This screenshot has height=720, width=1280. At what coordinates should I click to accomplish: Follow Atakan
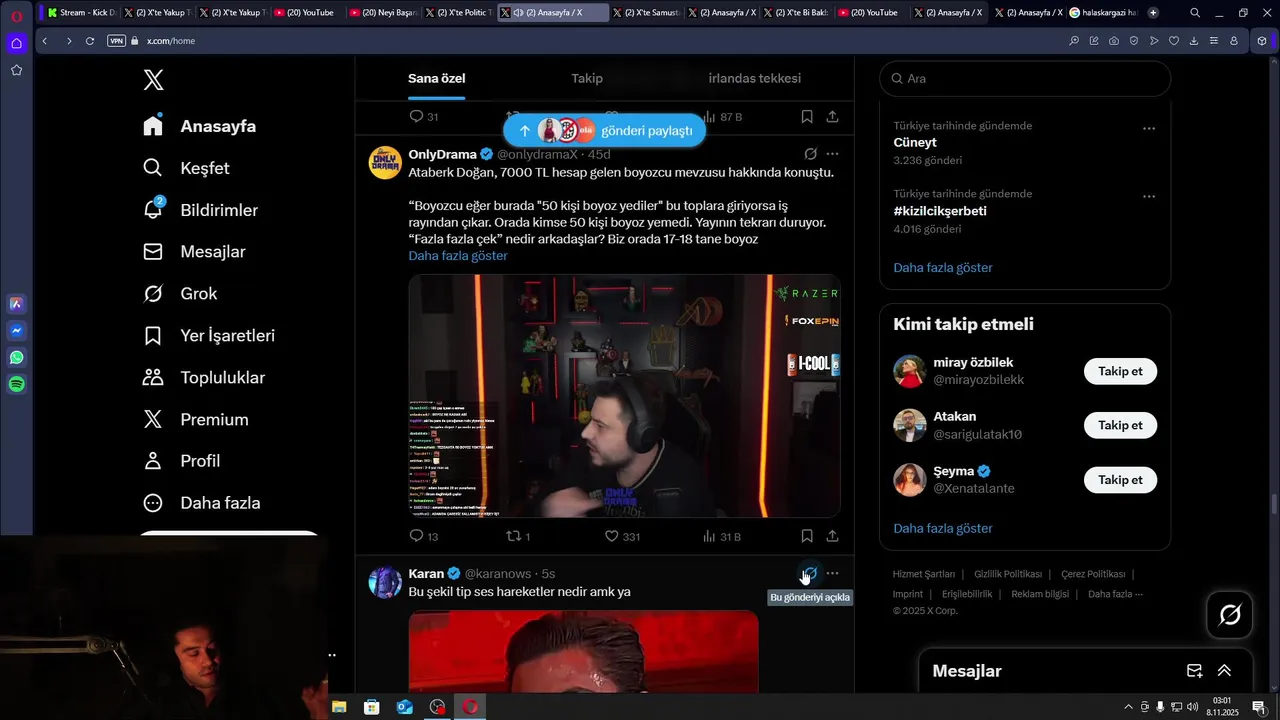[x=1120, y=425]
